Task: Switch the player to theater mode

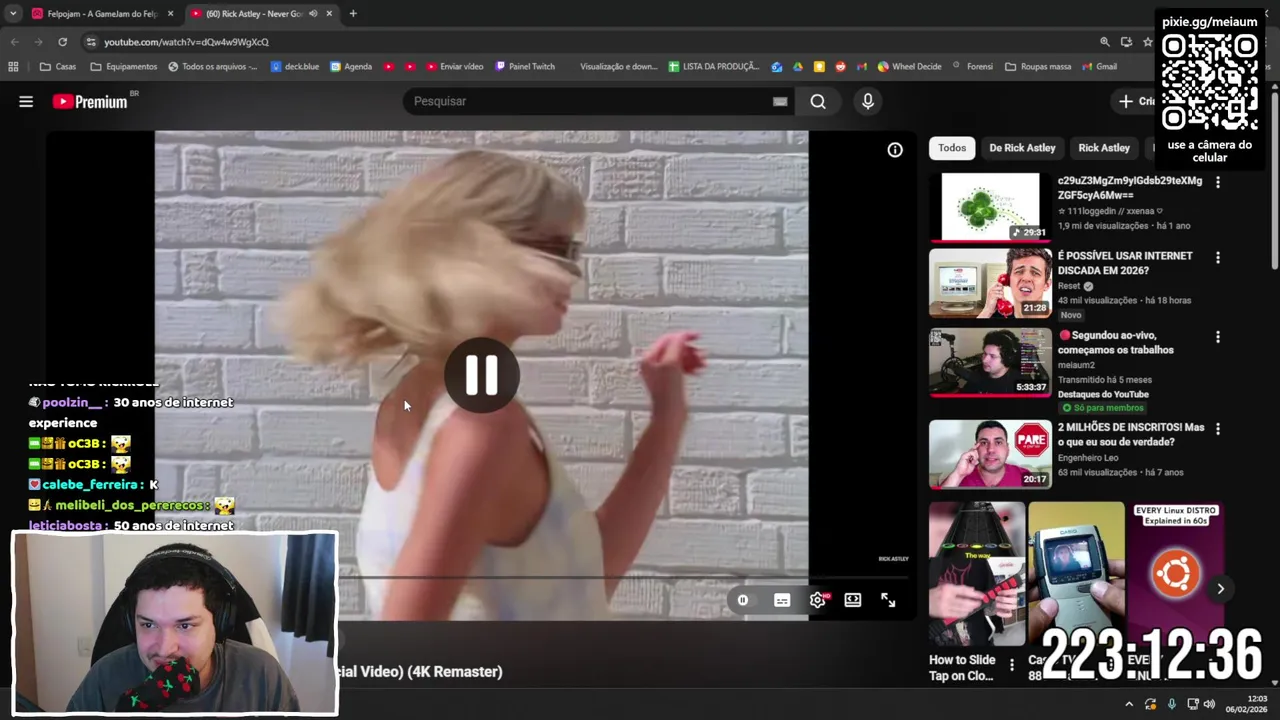Action: pyautogui.click(x=853, y=600)
